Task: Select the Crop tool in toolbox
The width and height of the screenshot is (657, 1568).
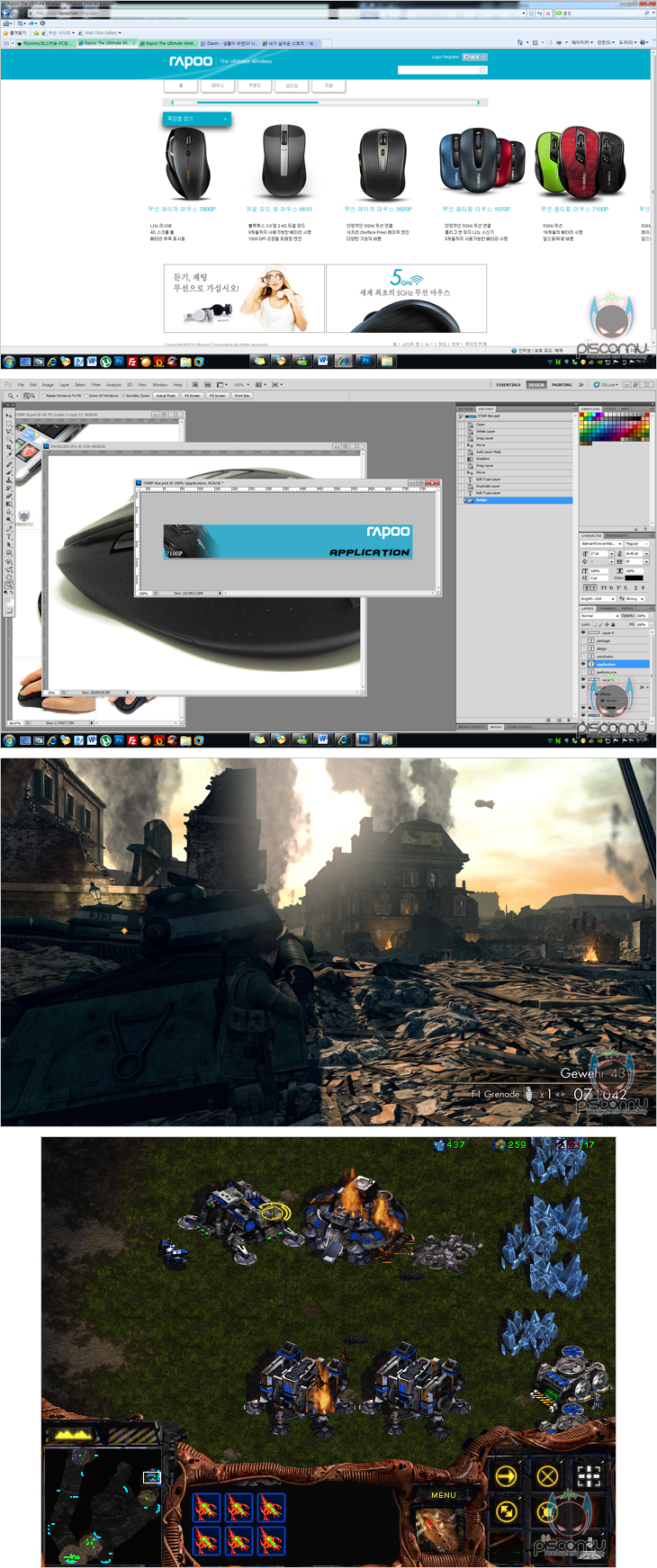Action: [9, 447]
